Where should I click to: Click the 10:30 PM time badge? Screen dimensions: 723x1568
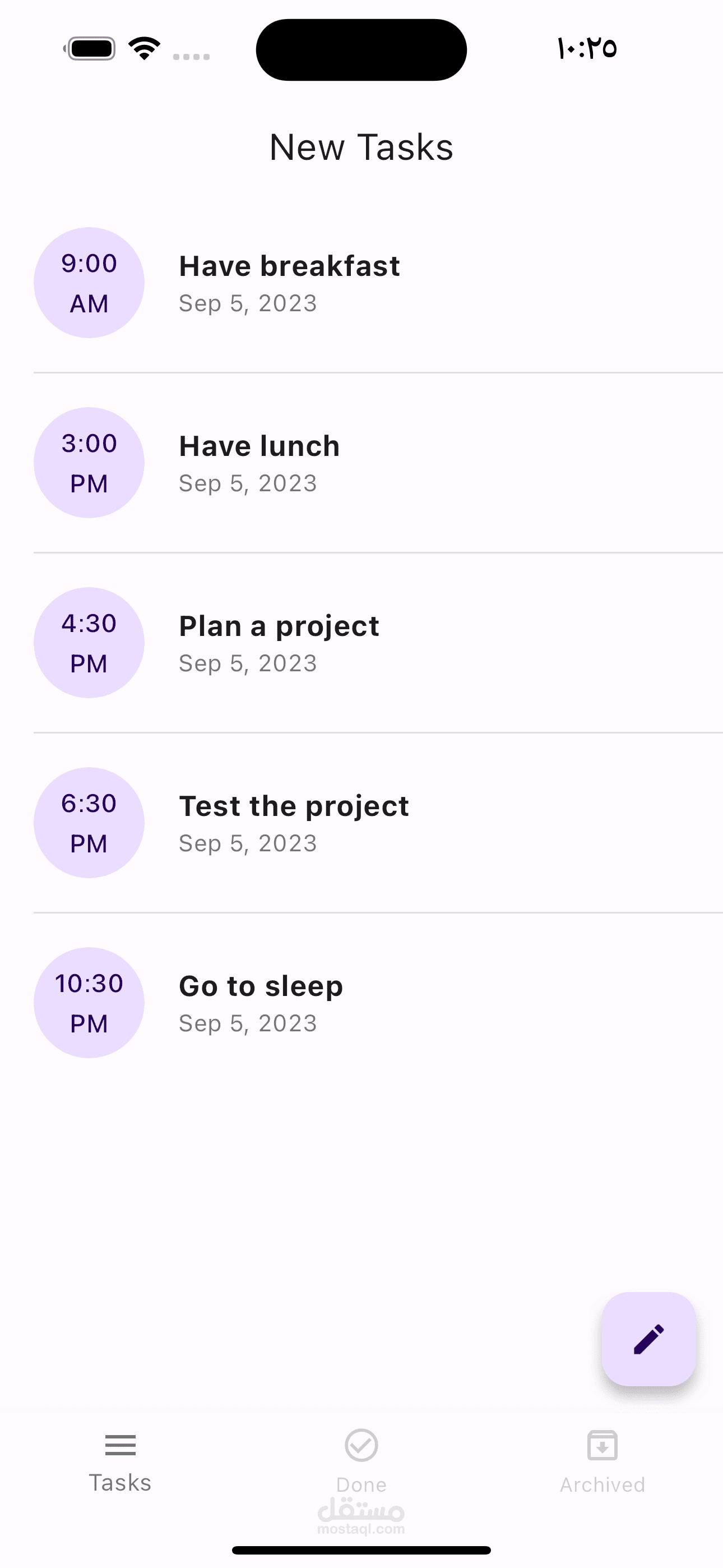click(89, 1003)
